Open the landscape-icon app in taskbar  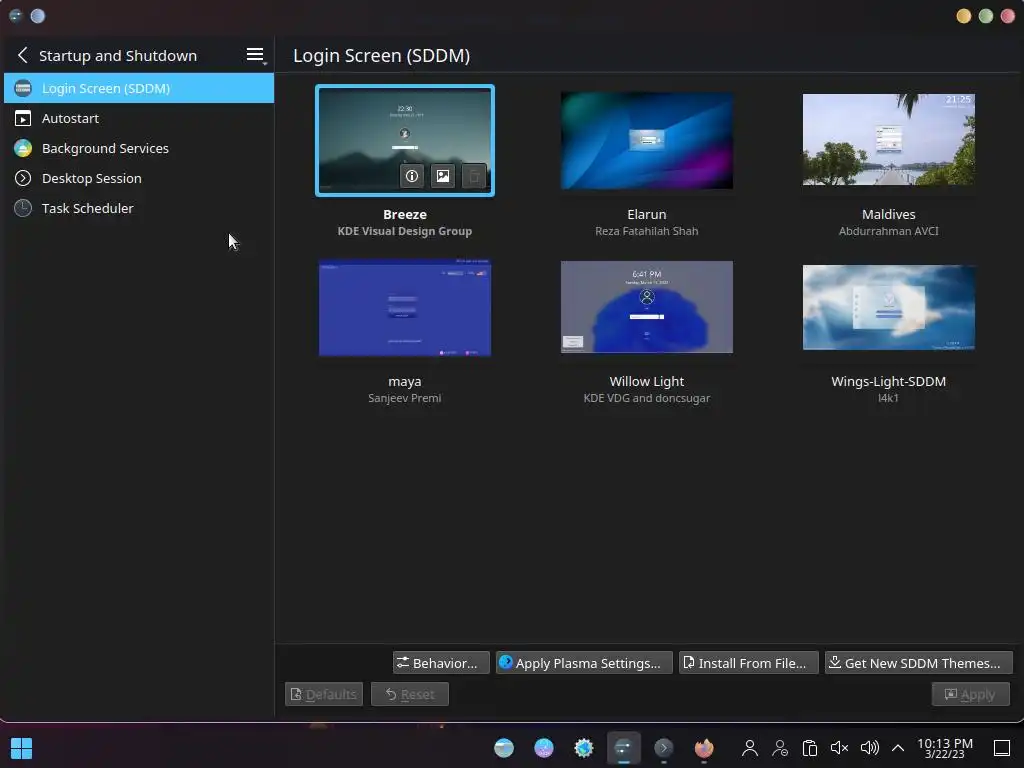click(504, 748)
